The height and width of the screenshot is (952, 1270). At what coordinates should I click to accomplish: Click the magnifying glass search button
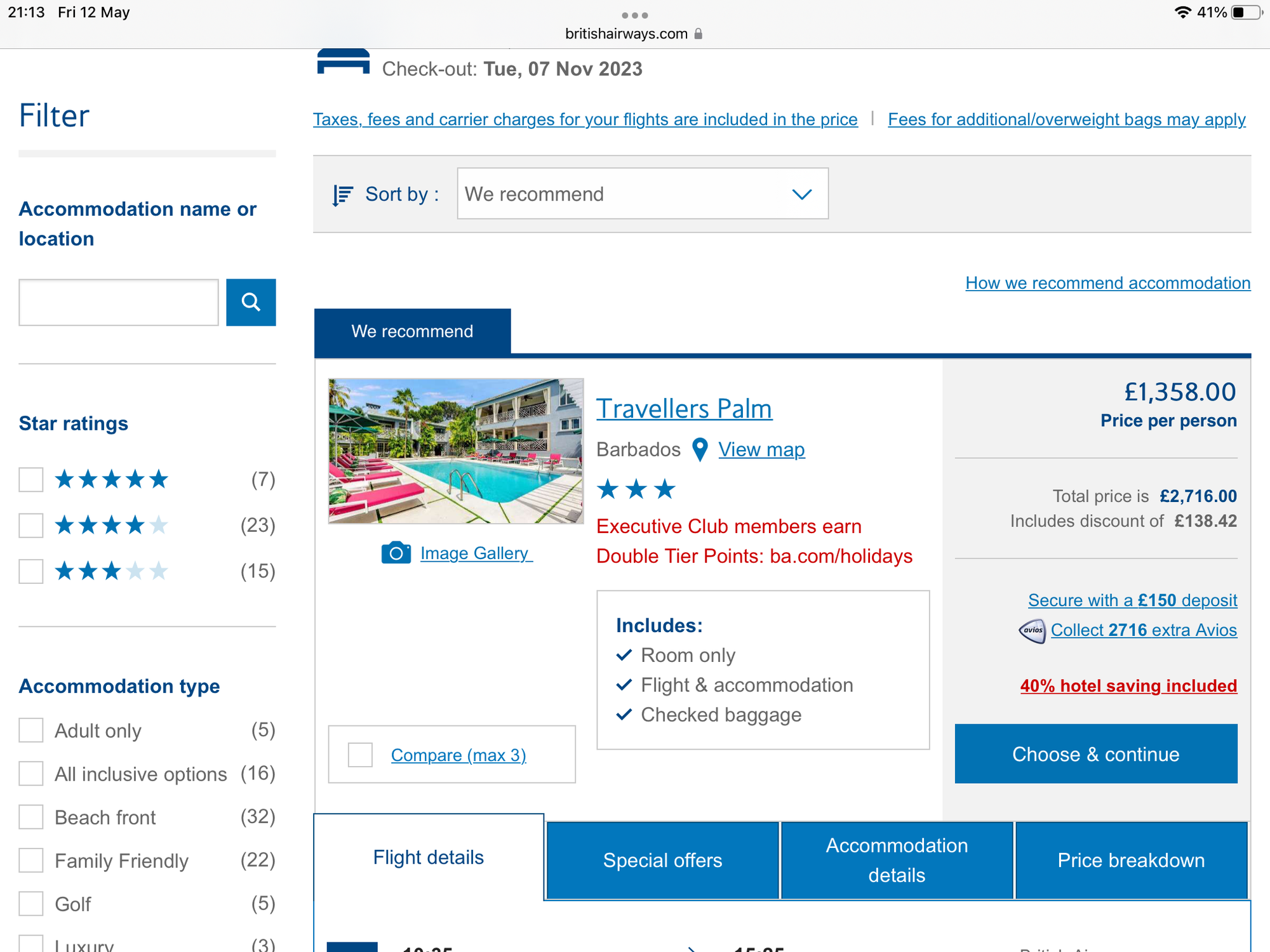pos(251,302)
